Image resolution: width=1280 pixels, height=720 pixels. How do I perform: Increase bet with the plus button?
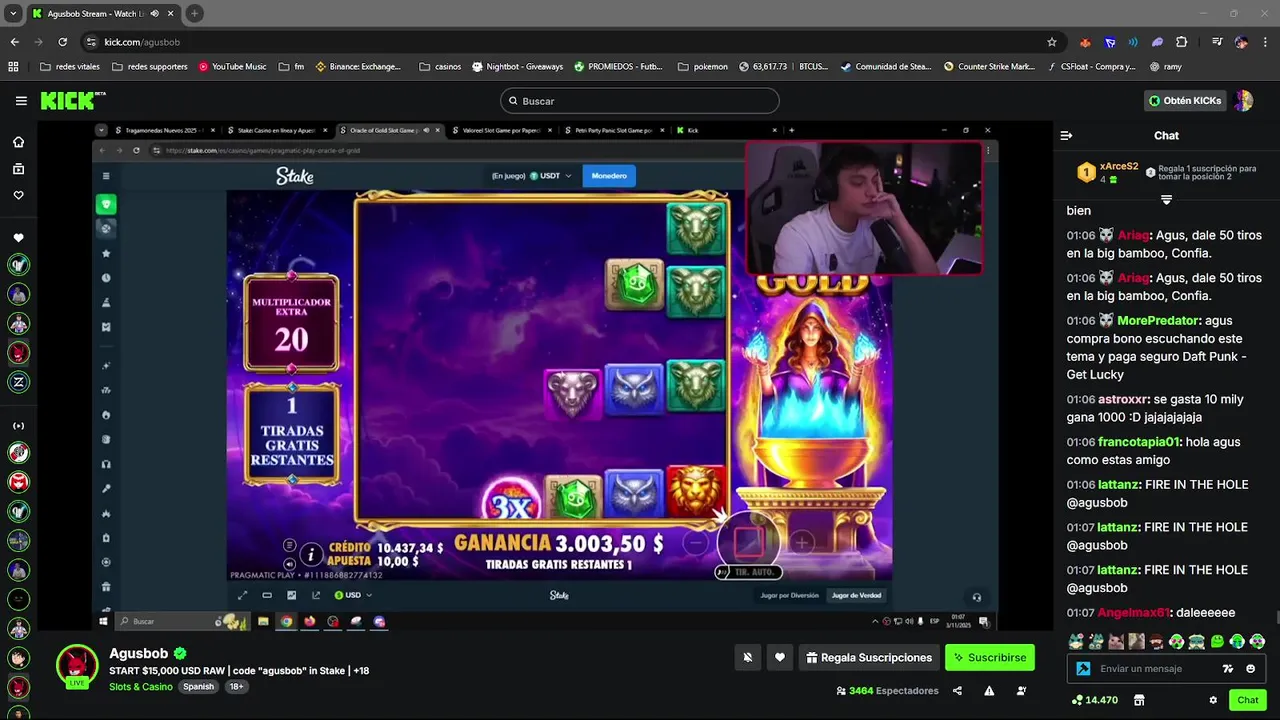point(802,543)
